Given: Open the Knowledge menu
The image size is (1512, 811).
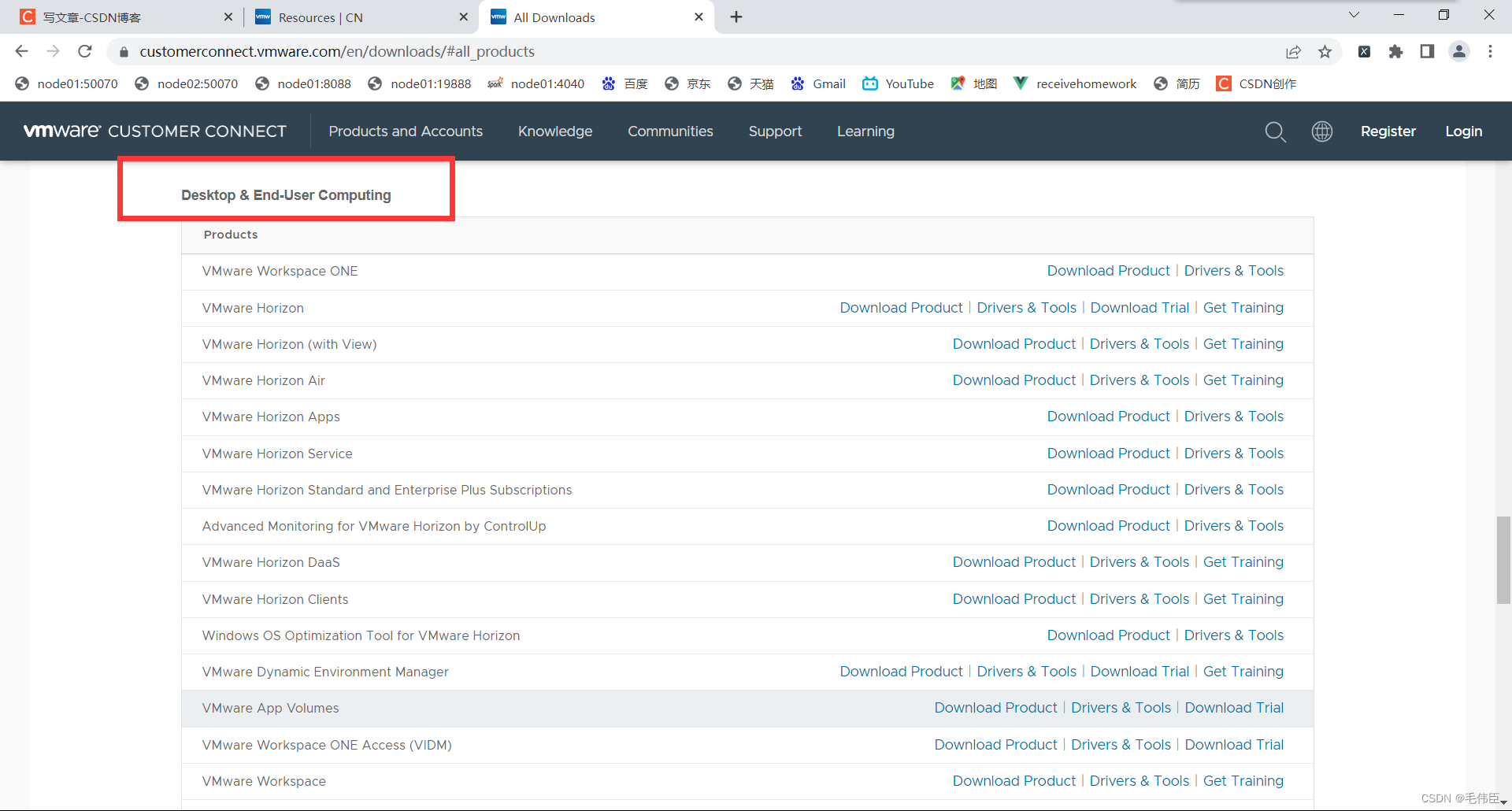Looking at the screenshot, I should click(555, 131).
